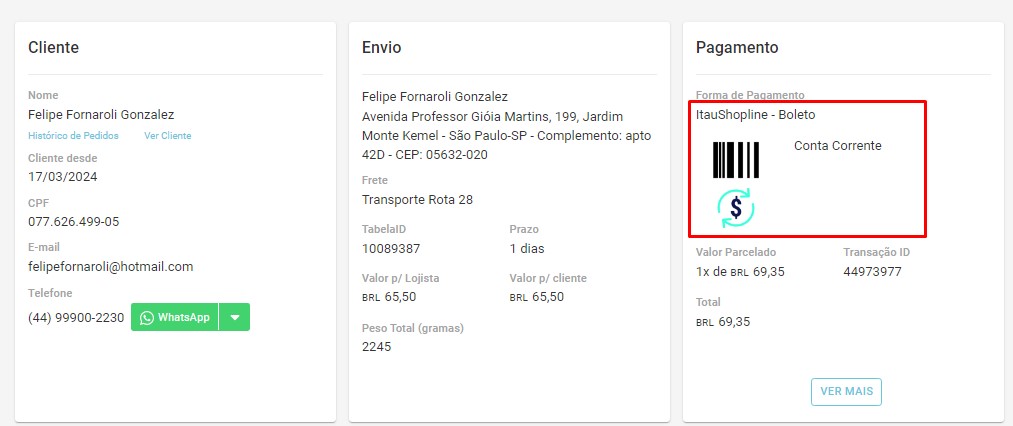Click the Pagamento card heading
Image resolution: width=1013 pixels, height=426 pixels.
coord(737,47)
